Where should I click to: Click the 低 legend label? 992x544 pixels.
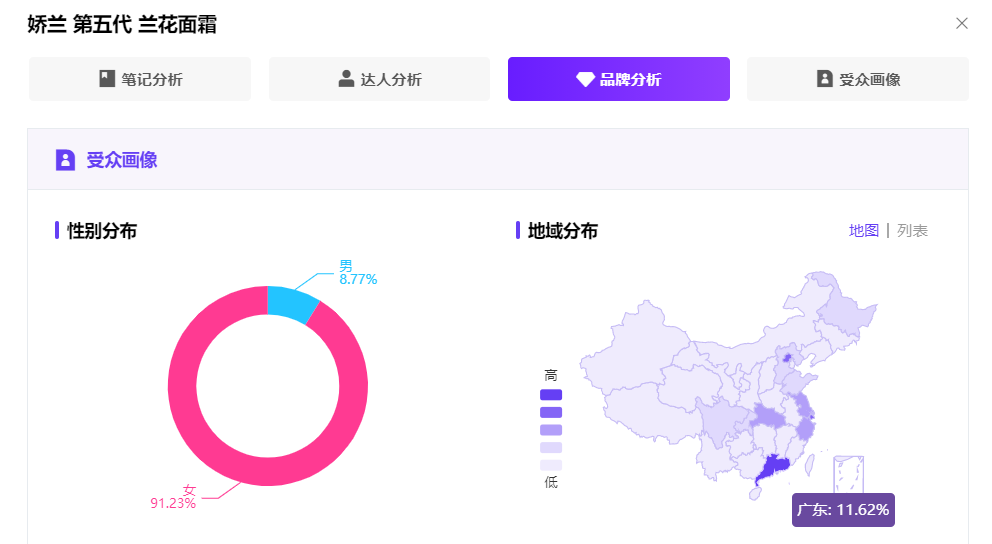(x=551, y=483)
